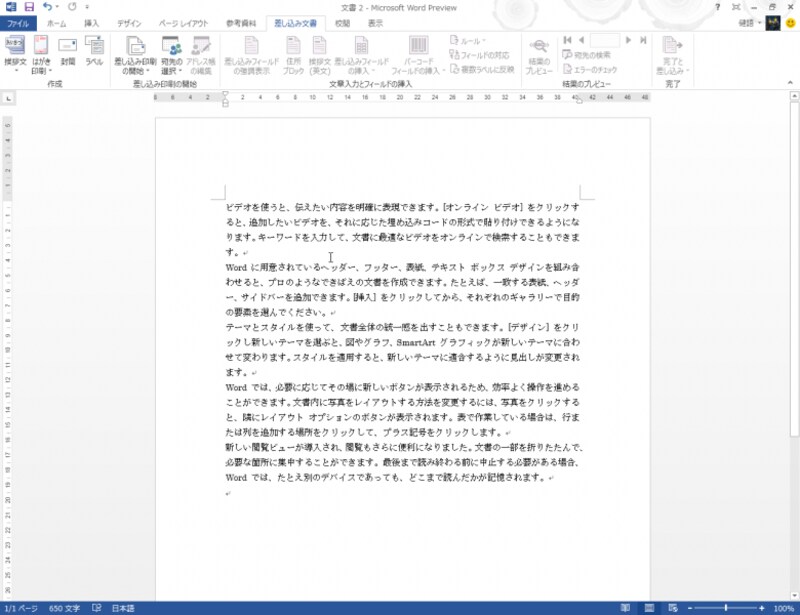
Task: Run エラーのチェック to check for errors
Action: coord(595,69)
